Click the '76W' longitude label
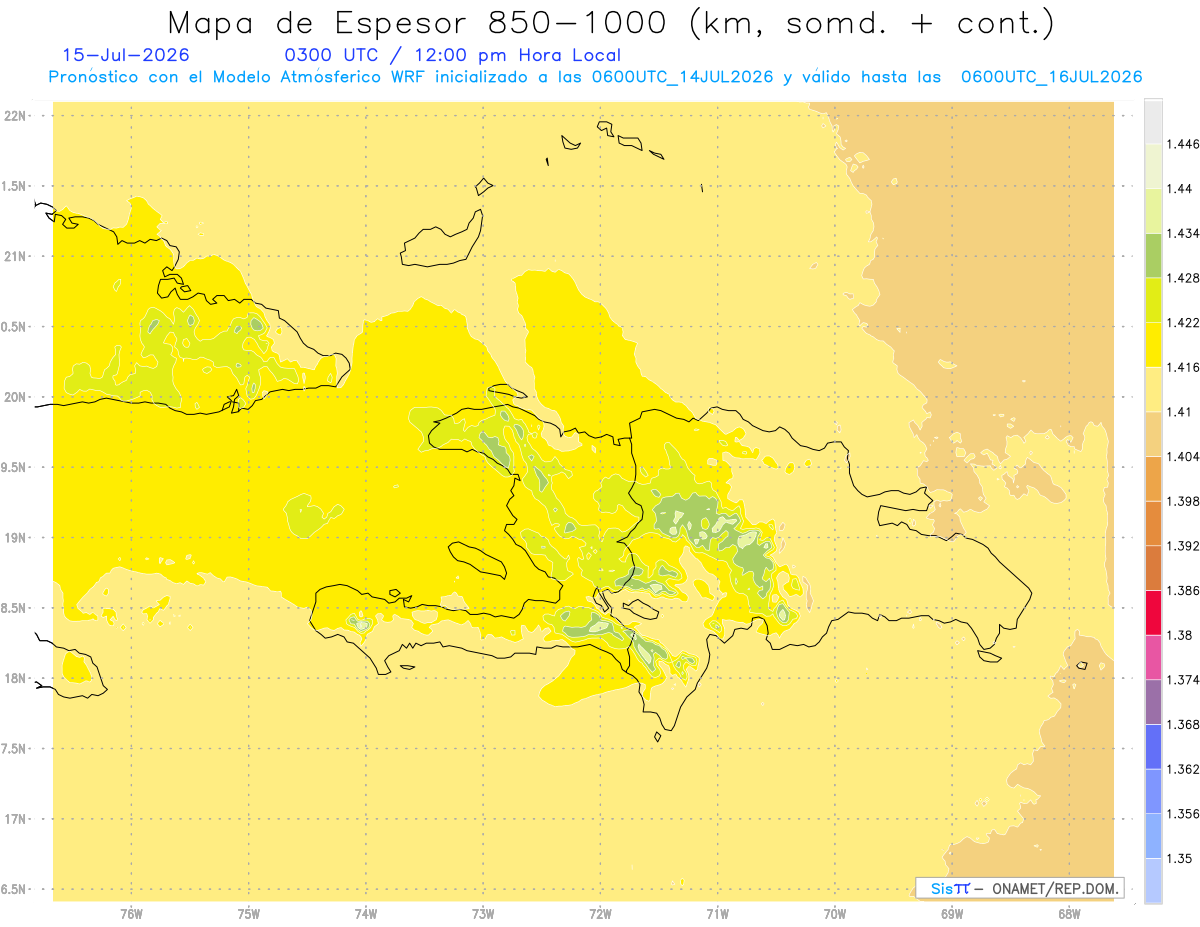 click(131, 913)
